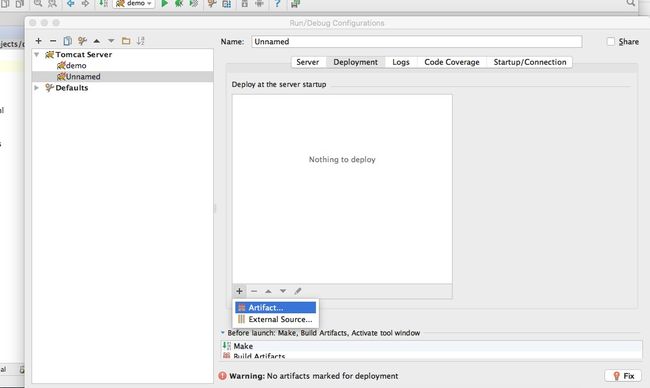The height and width of the screenshot is (388, 650).
Task: Move deployment item up
Action: coord(268,291)
